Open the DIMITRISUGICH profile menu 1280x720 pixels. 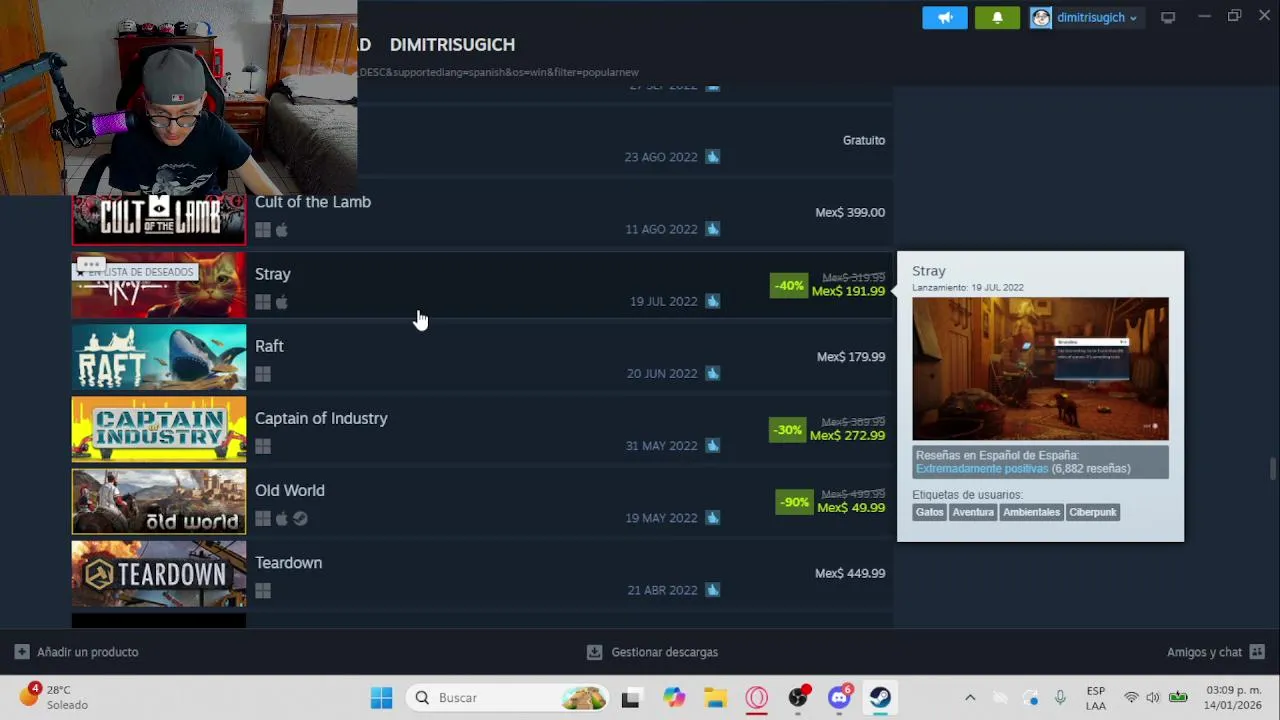452,44
